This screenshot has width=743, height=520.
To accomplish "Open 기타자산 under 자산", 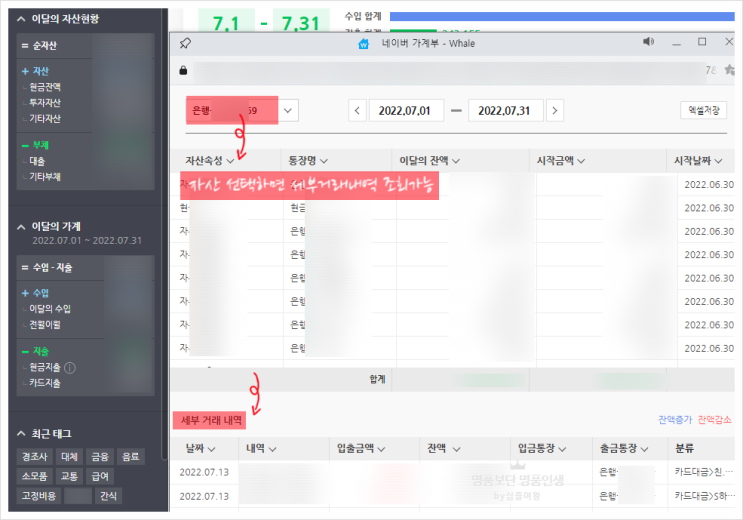I will coord(45,119).
